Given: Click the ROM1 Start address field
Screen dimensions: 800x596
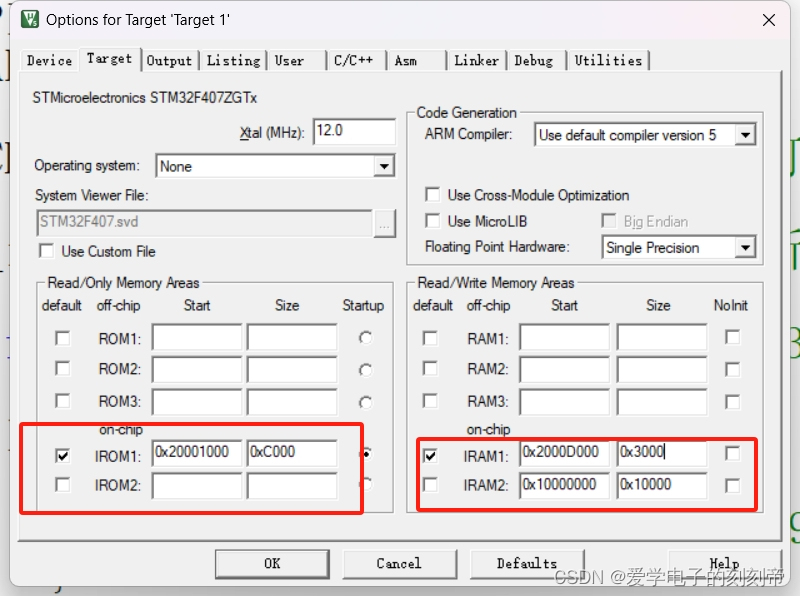Looking at the screenshot, I should point(197,337).
